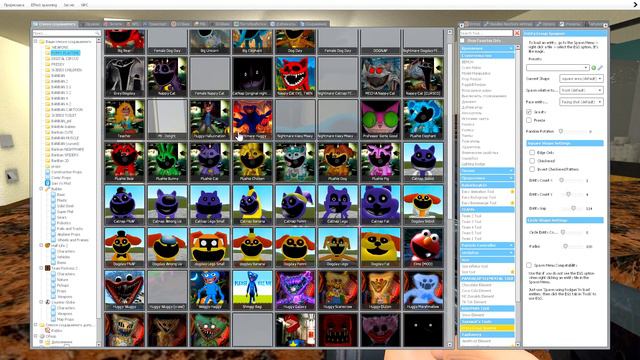This screenshot has width=640, height=360.
Task: Pick the Nightmare Huggy spawn icon
Action: point(252,119)
